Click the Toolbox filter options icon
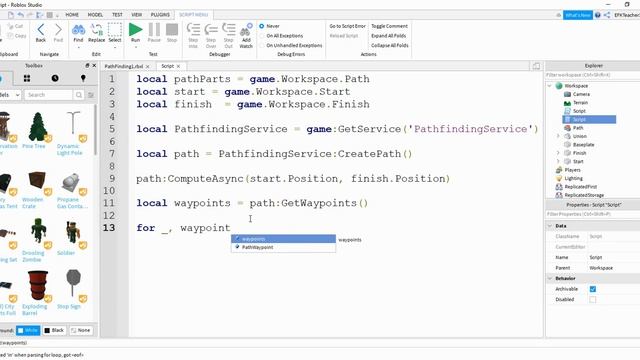Image resolution: width=640 pixels, height=360 pixels. tap(91, 95)
